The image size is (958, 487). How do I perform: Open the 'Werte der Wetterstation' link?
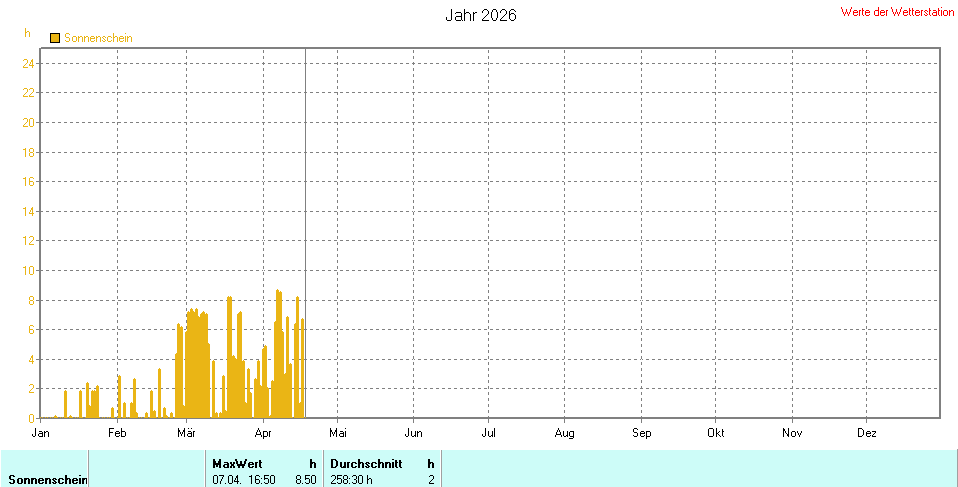(x=897, y=12)
